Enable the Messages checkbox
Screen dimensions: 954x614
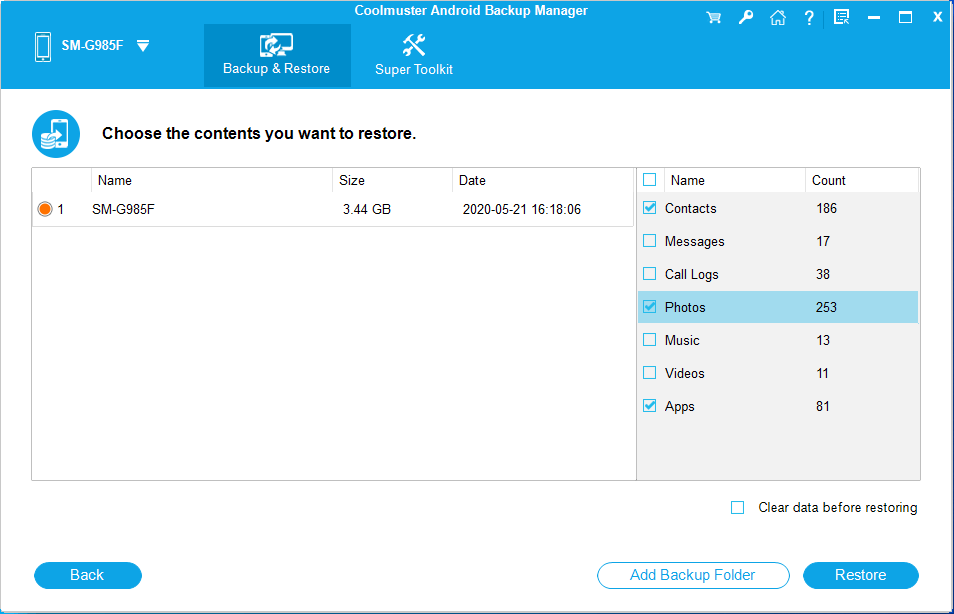[650, 241]
